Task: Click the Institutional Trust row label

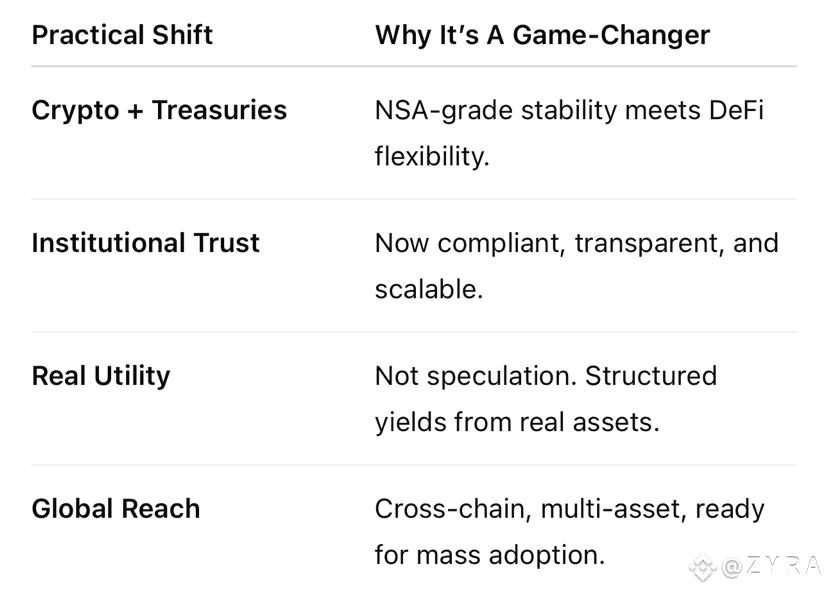Action: [x=145, y=243]
